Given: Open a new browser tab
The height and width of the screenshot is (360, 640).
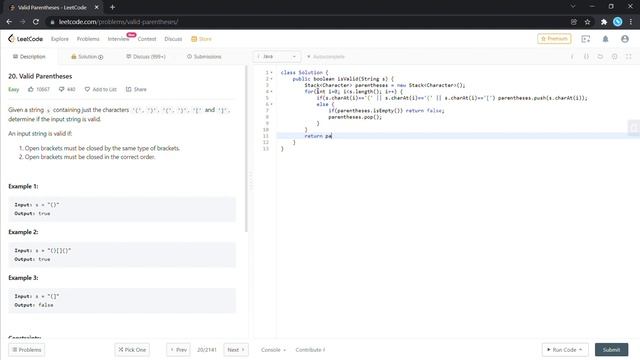Looking at the screenshot, I should 112,7.
